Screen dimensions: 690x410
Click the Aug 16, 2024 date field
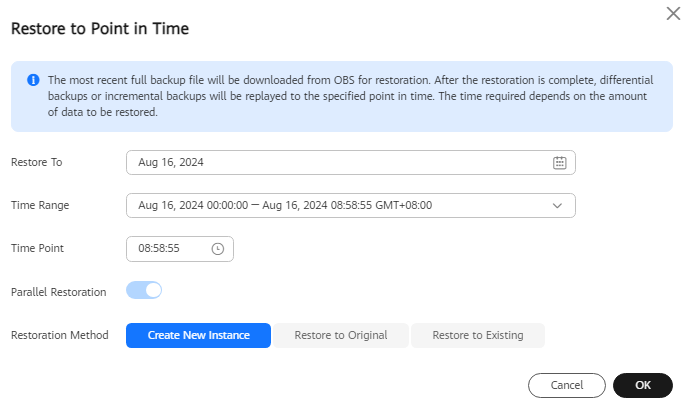(x=351, y=162)
